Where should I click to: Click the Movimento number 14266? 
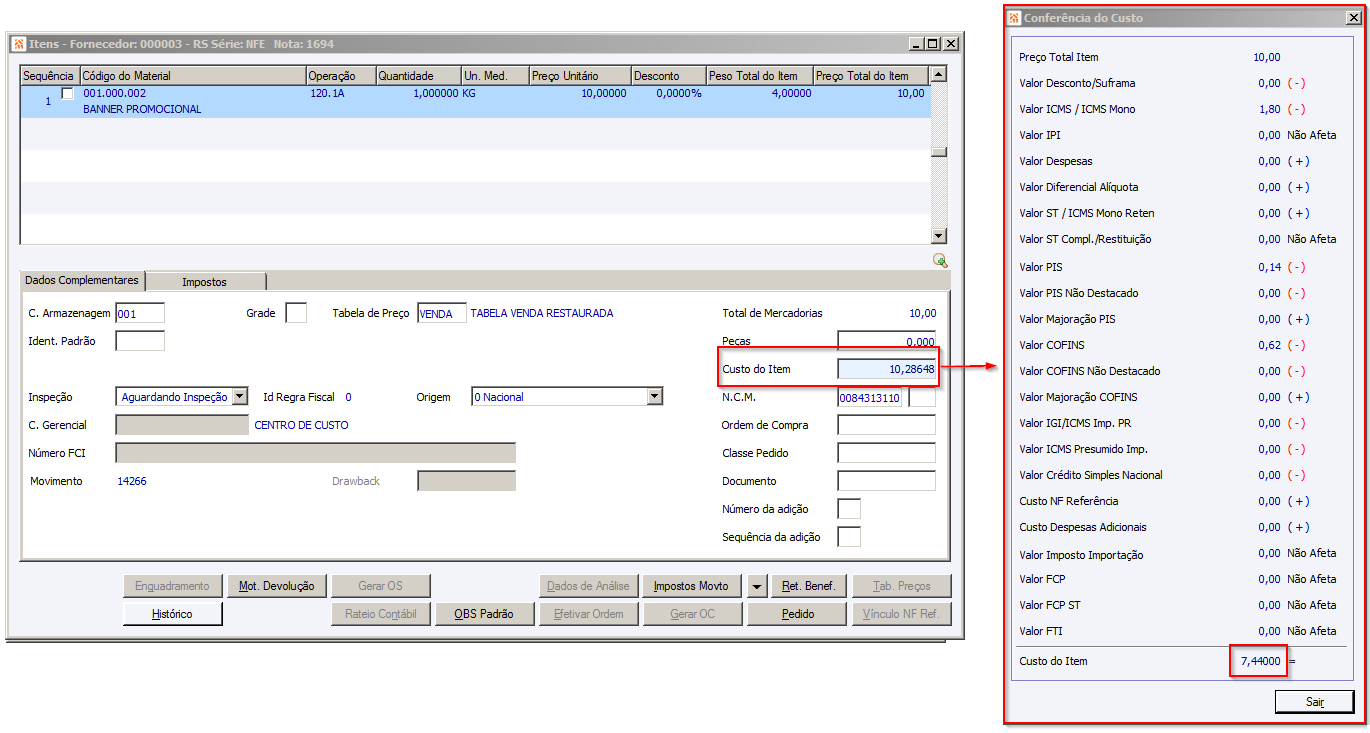tap(132, 481)
